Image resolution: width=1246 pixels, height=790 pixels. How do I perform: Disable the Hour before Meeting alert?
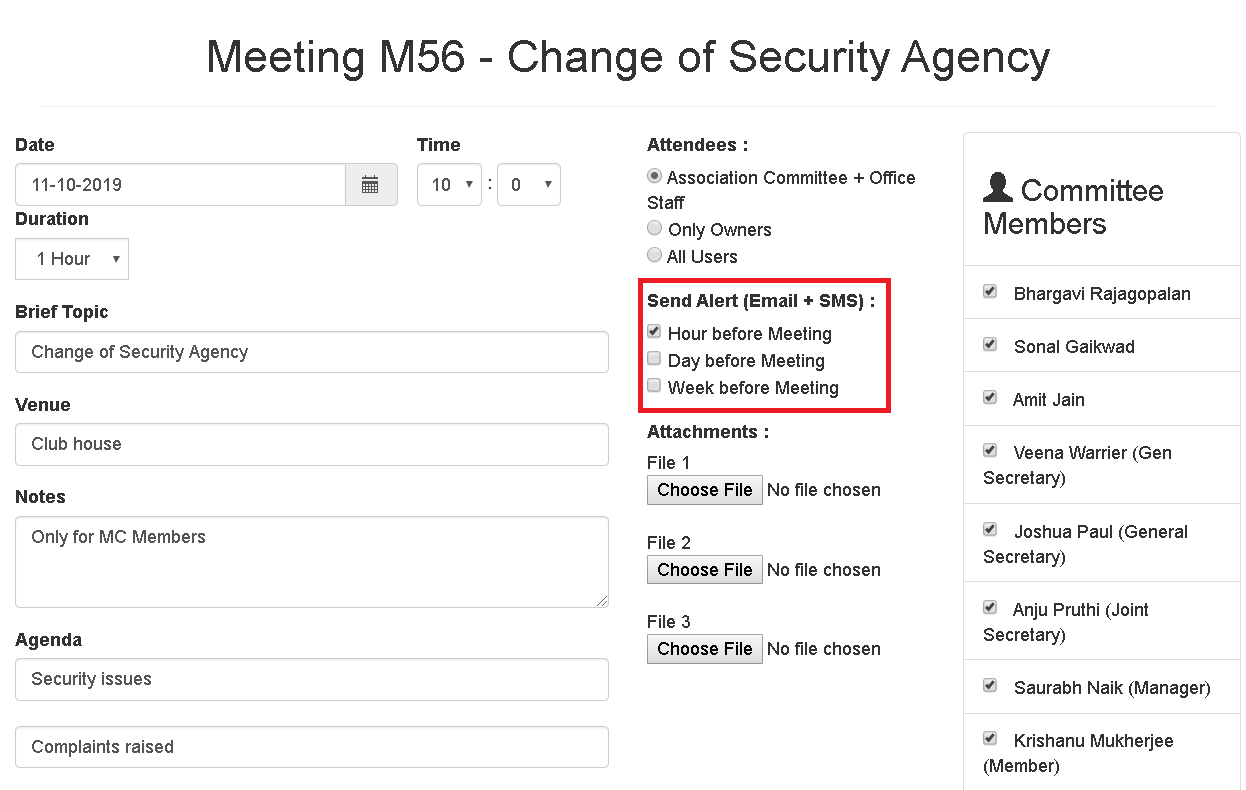tap(654, 331)
